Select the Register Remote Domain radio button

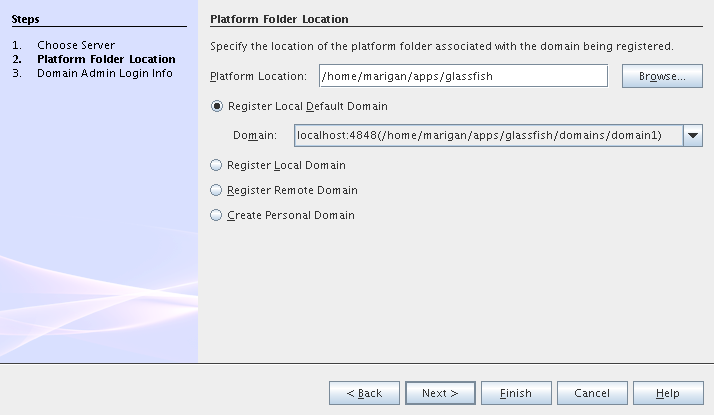217,190
